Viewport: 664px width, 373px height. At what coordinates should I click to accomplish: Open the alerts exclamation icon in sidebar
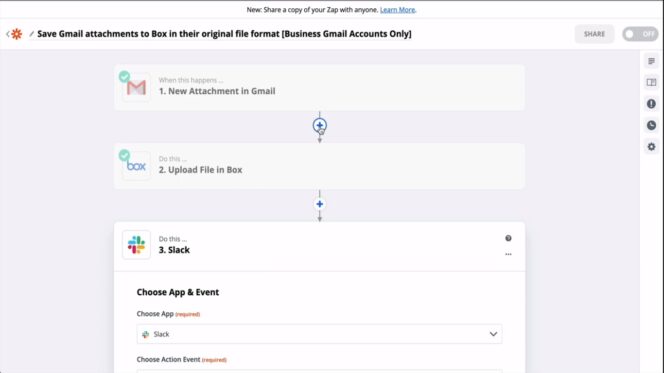[x=651, y=104]
